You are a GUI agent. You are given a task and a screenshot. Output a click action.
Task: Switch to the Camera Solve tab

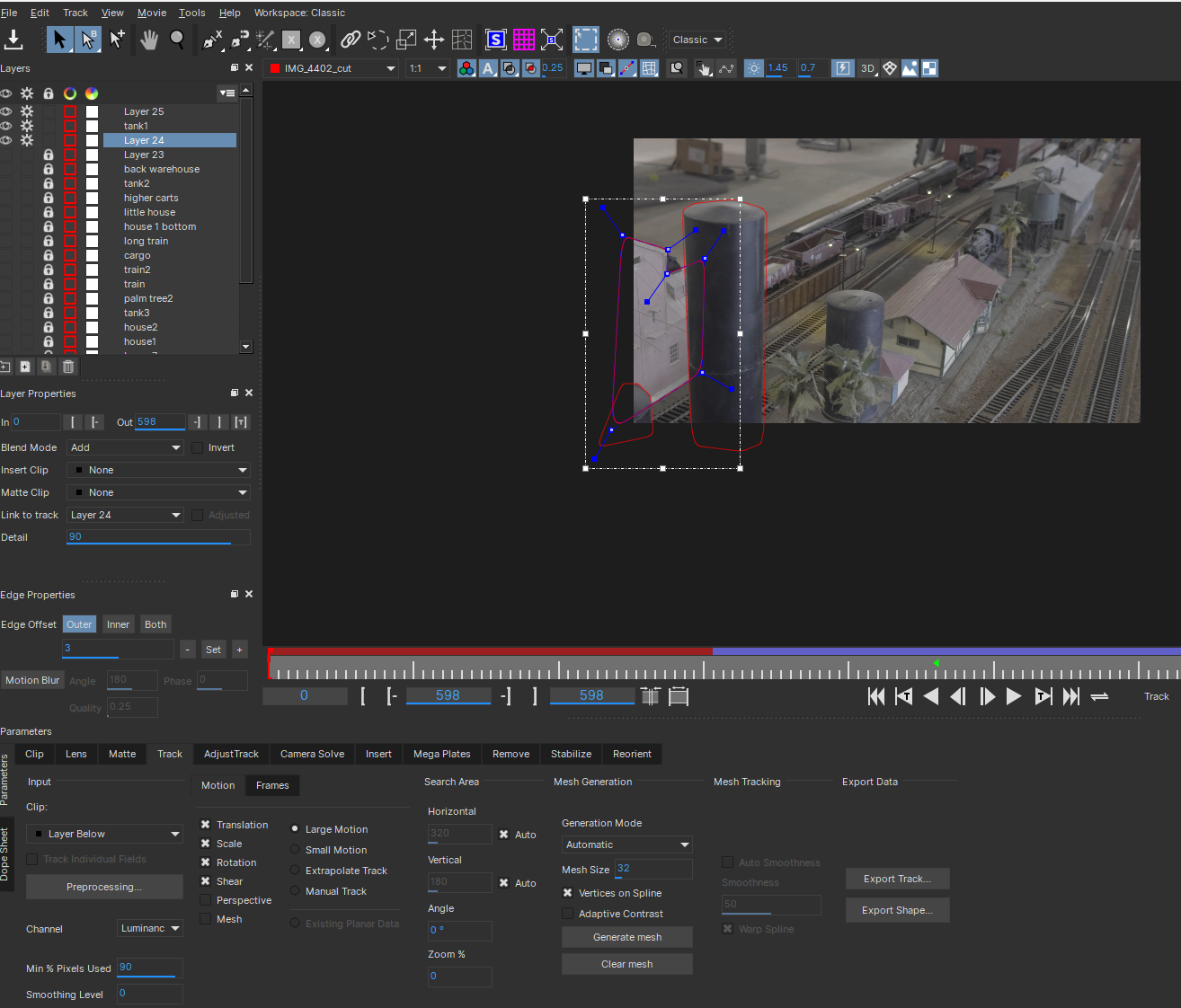(312, 754)
